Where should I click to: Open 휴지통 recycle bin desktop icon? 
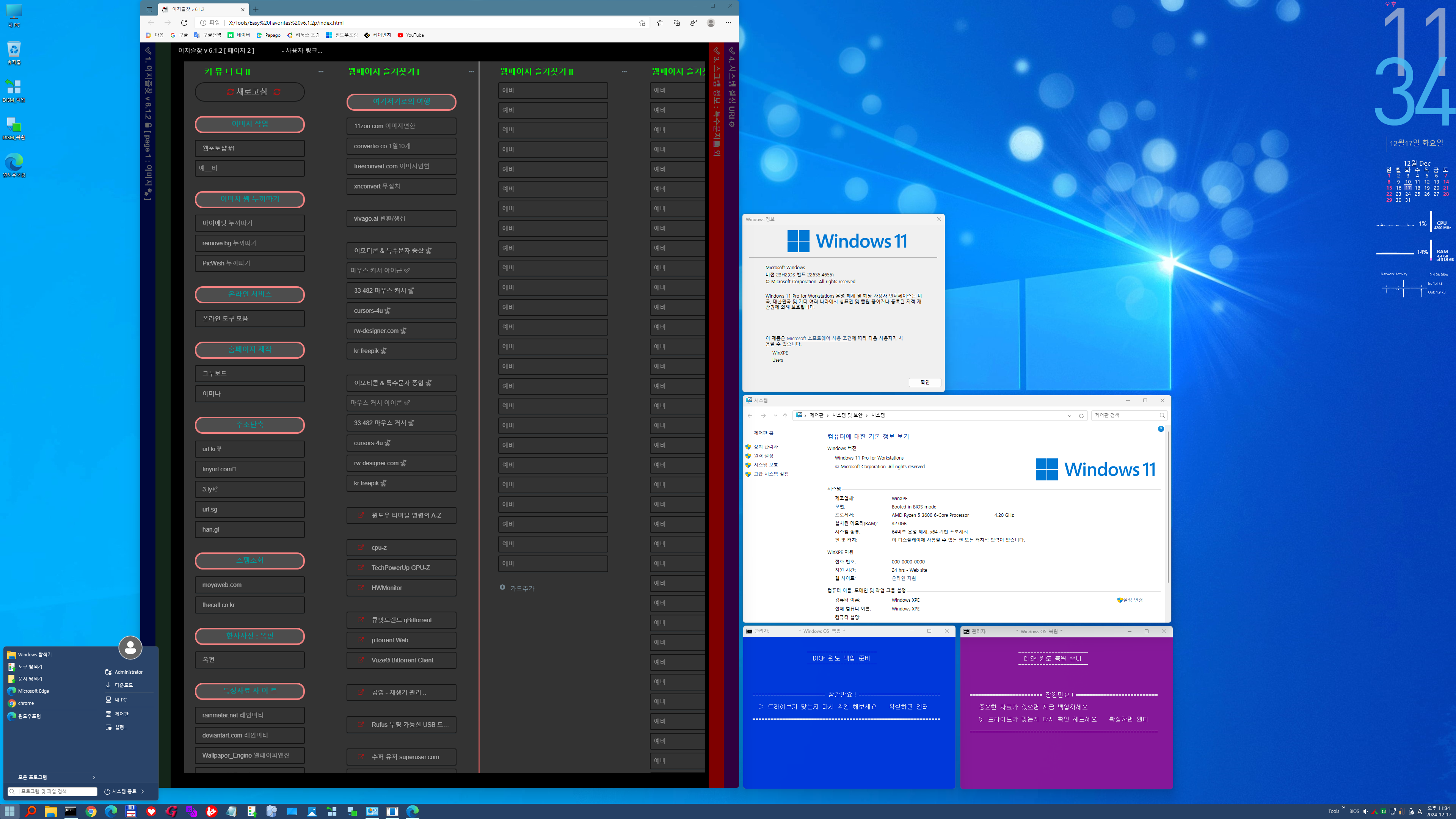14,53
